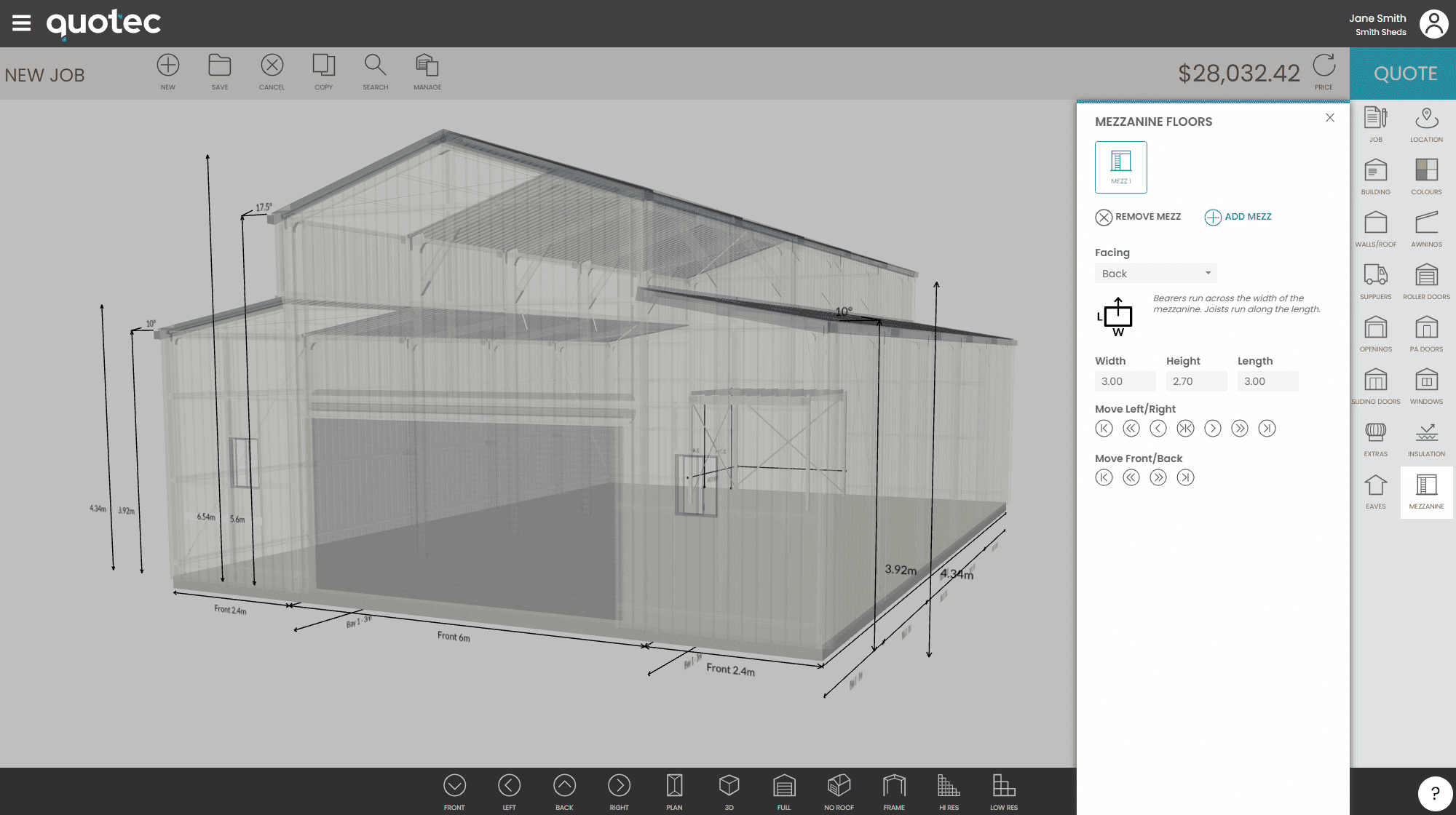Click the Price refresh icon

(1324, 67)
